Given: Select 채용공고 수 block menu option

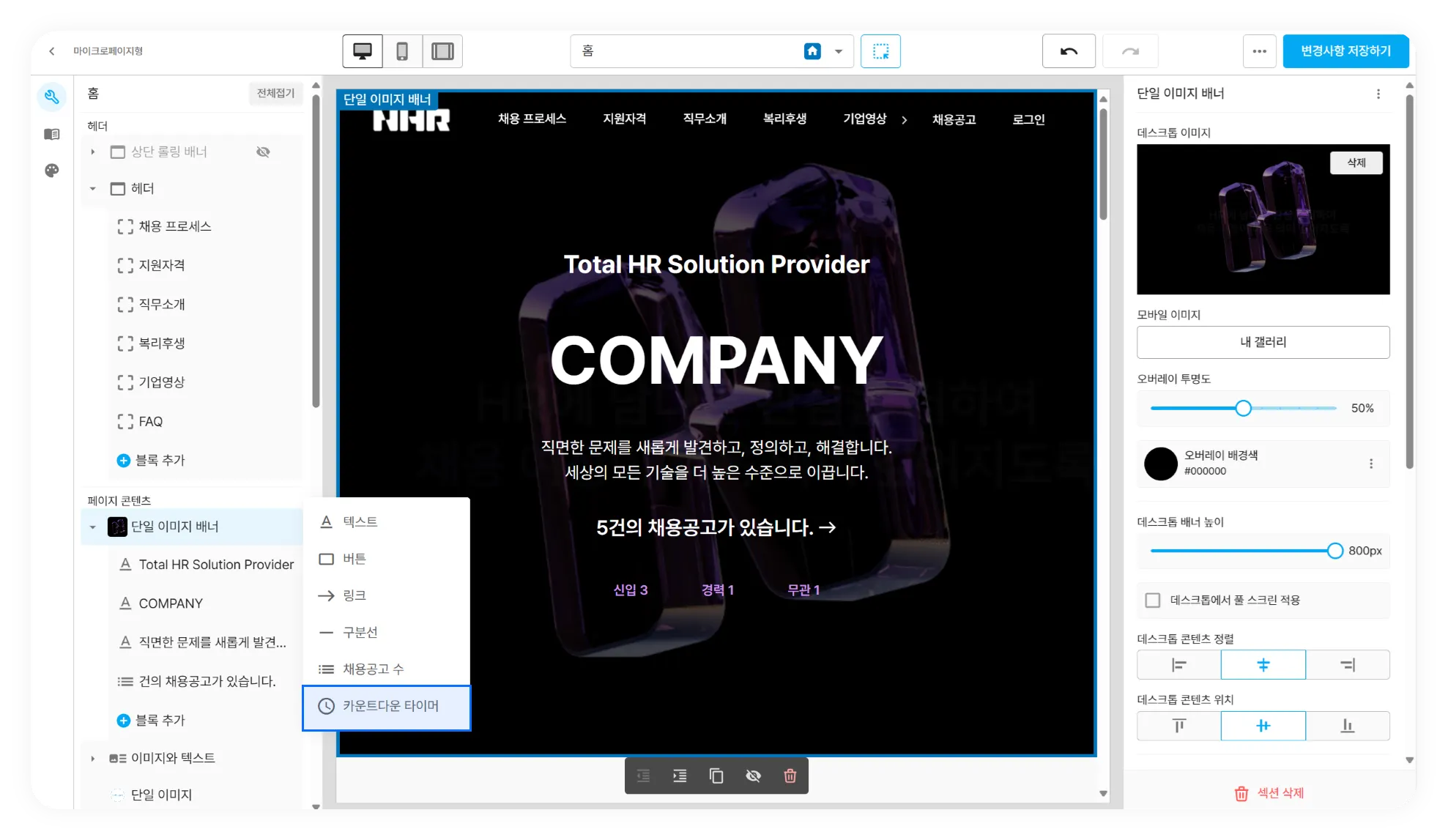Looking at the screenshot, I should pyautogui.click(x=372, y=669).
